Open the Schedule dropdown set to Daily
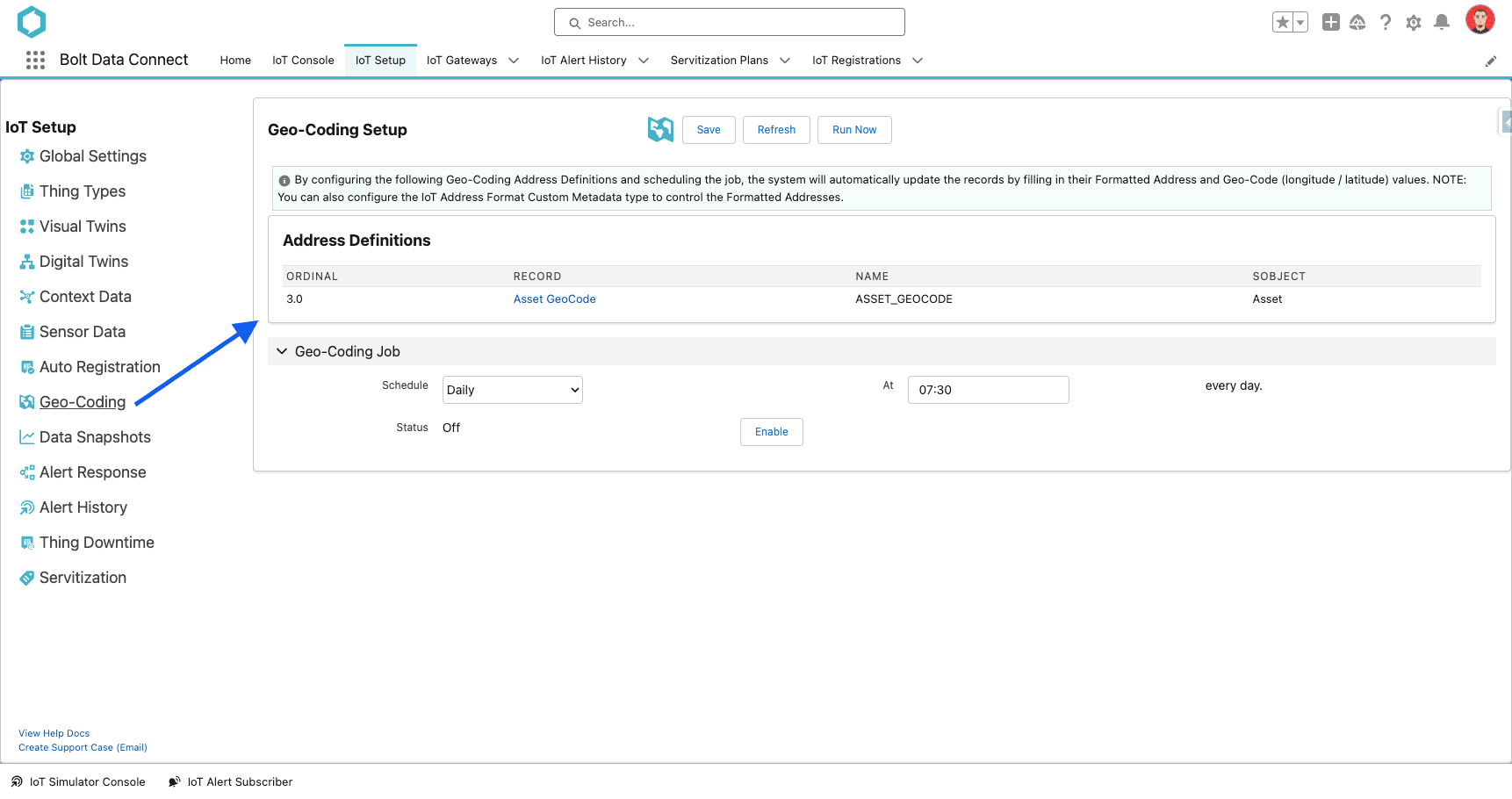1512x799 pixels. (x=513, y=390)
